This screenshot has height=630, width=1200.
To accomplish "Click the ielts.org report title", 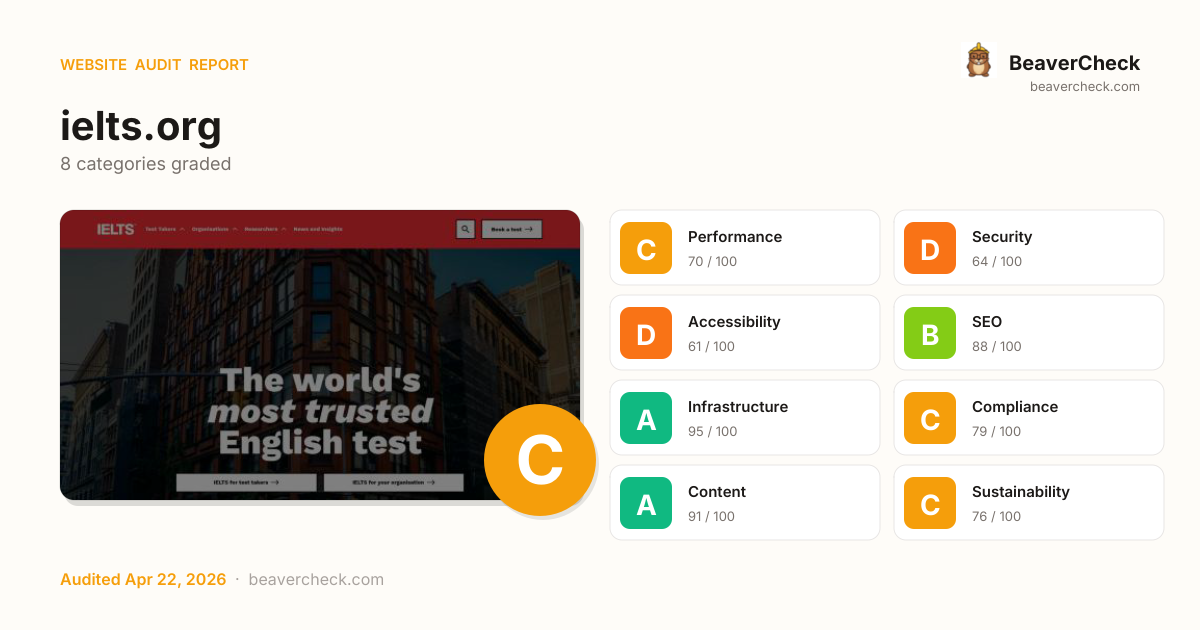I will (141, 127).
